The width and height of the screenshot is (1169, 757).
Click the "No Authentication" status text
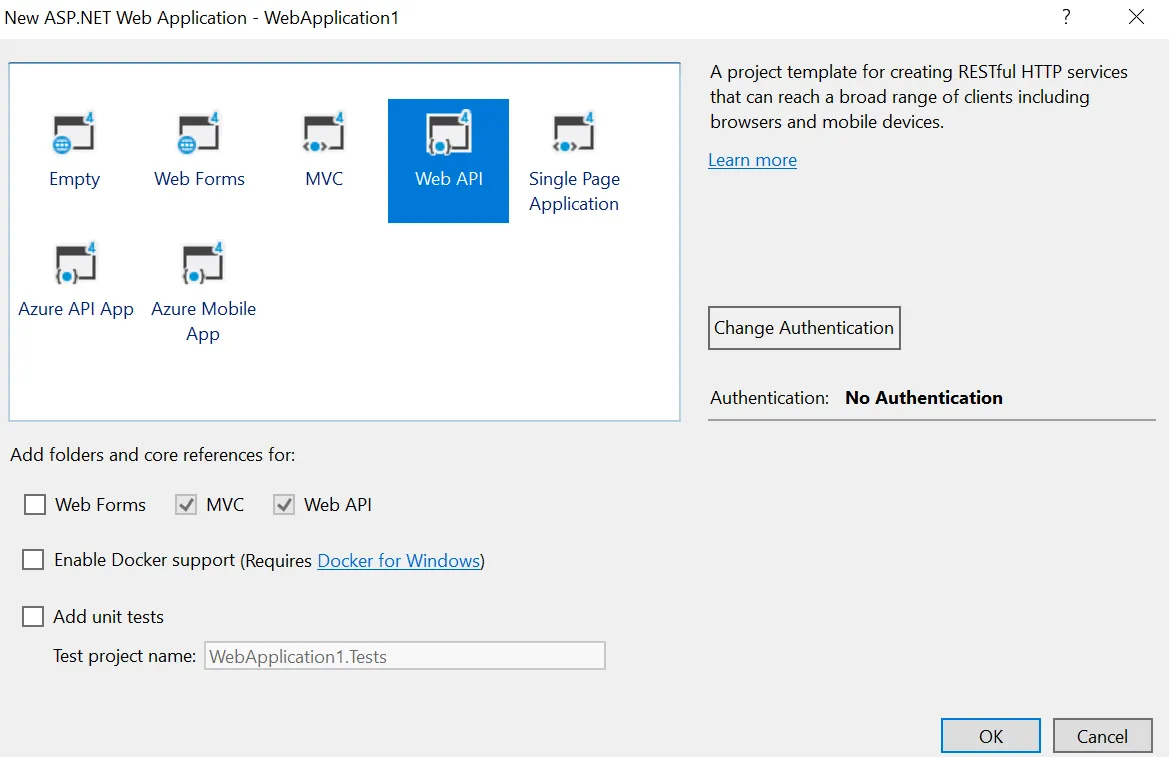(924, 398)
